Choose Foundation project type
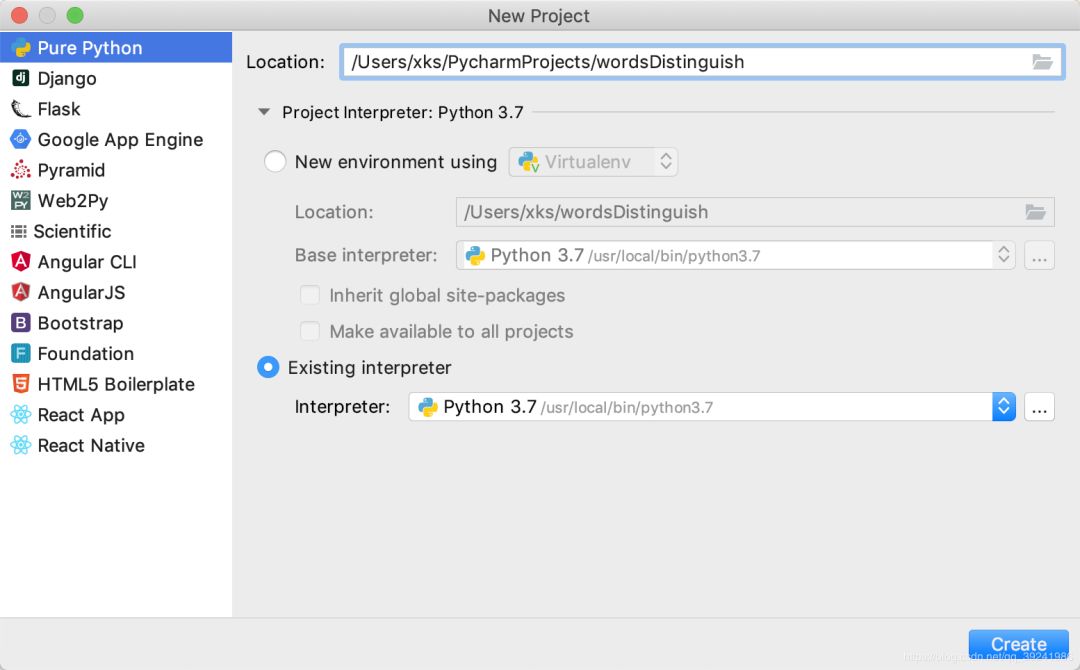Viewport: 1080px width, 670px height. (x=116, y=354)
